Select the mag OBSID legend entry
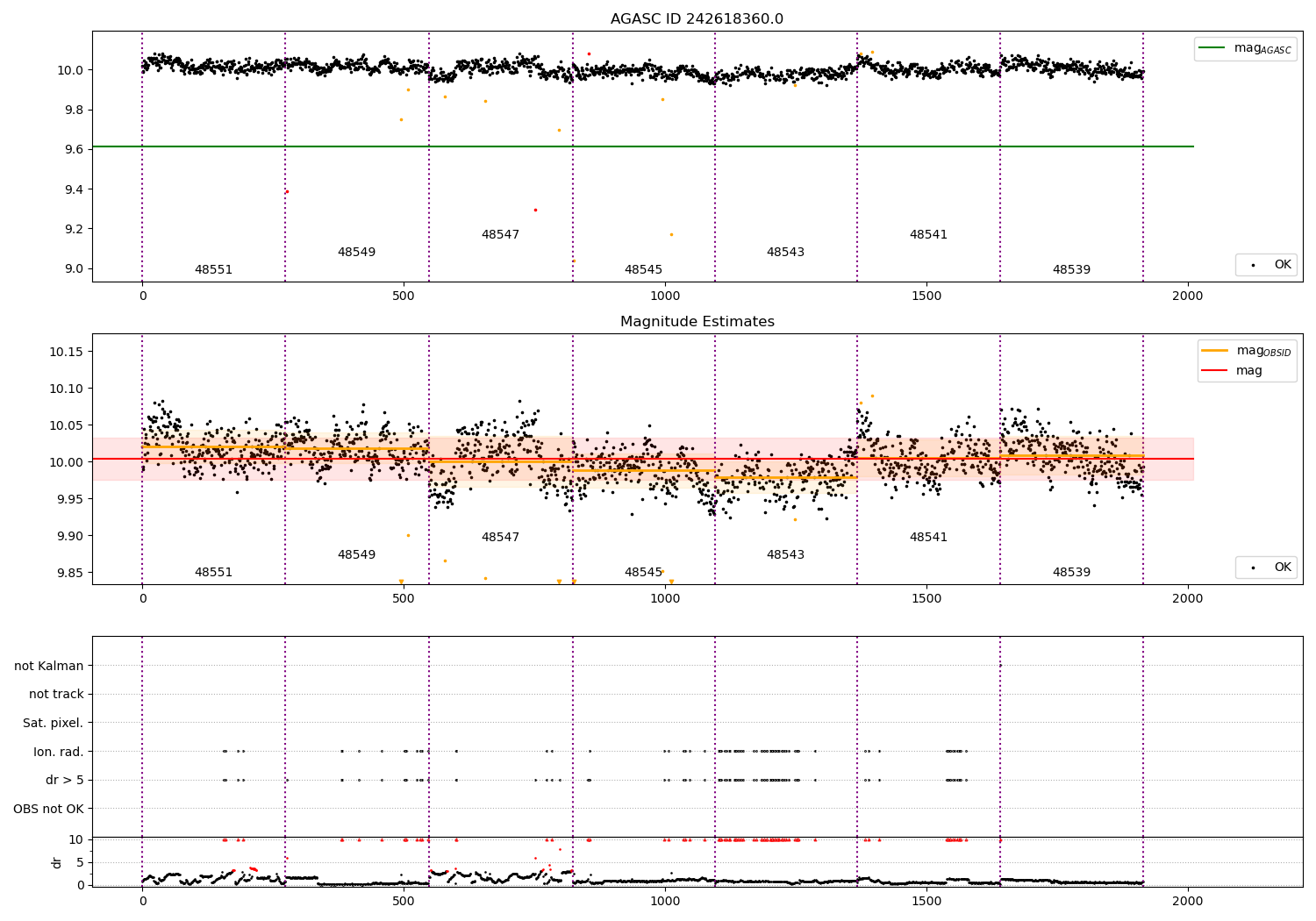 pos(1247,351)
